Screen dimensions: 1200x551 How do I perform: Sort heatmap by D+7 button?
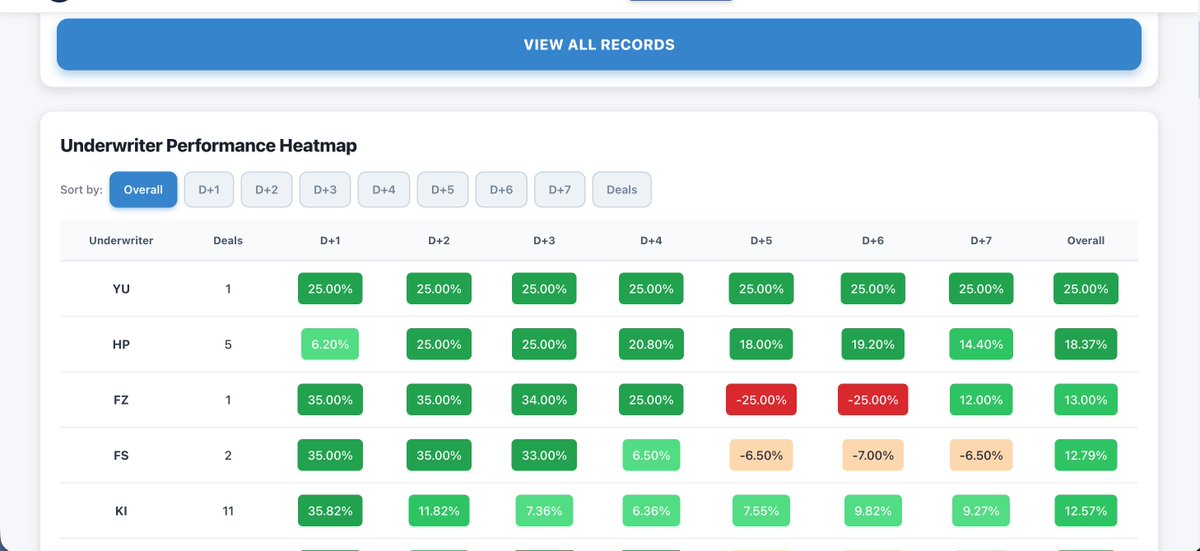[560, 189]
